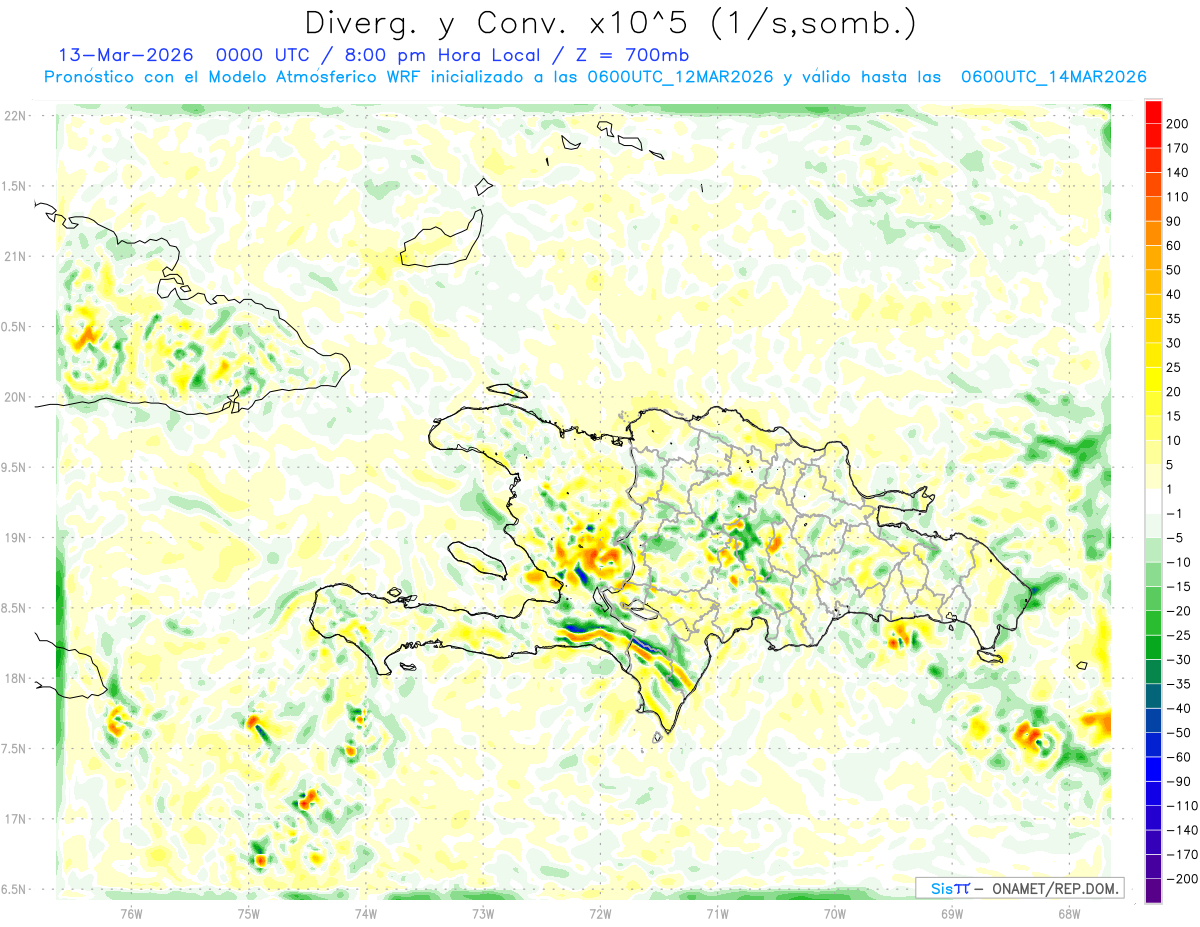Pick the white segment between 1 and -1
The height and width of the screenshot is (927, 1200).
click(1153, 501)
